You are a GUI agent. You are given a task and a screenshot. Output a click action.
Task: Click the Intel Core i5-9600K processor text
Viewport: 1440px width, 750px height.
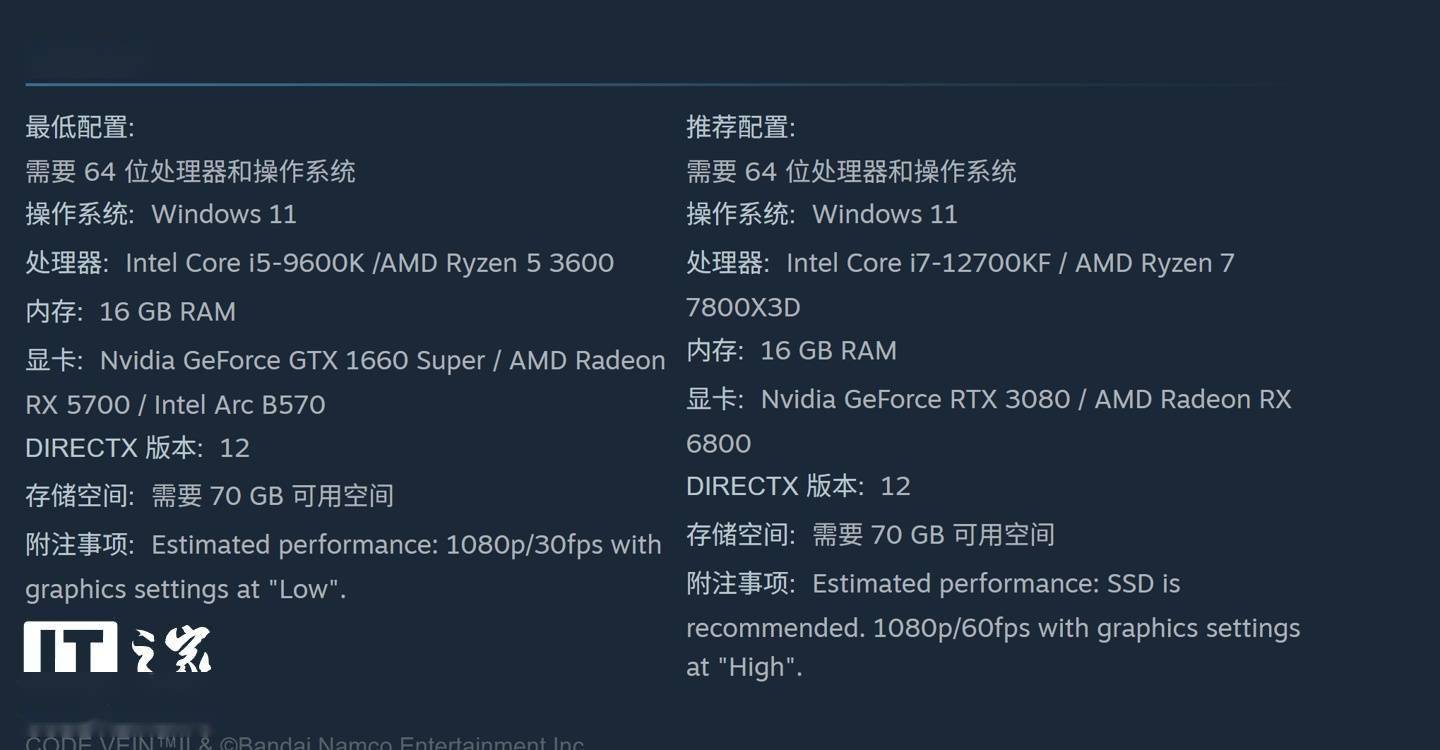[x=245, y=263]
